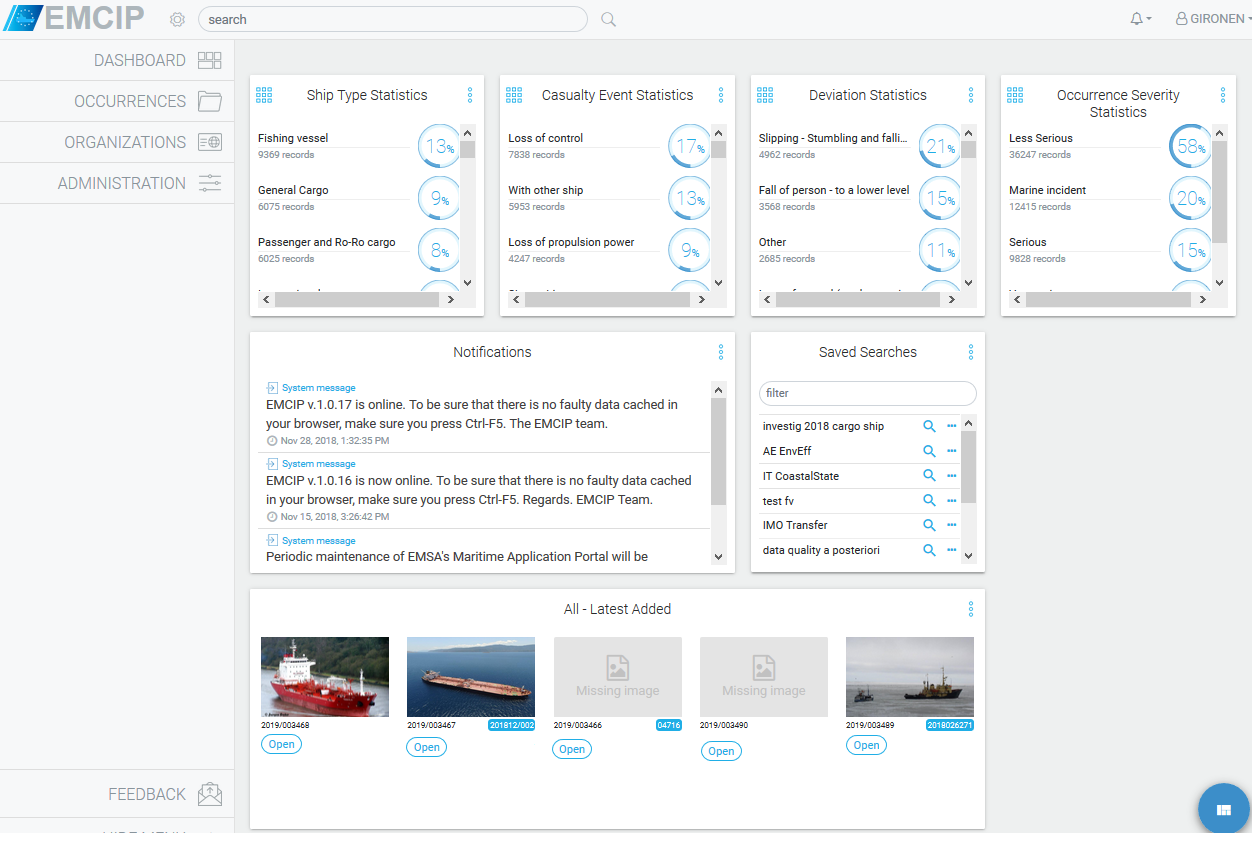Click Saved Searches list scroll down arrow
Screen dimensions: 1252x843
(968, 557)
